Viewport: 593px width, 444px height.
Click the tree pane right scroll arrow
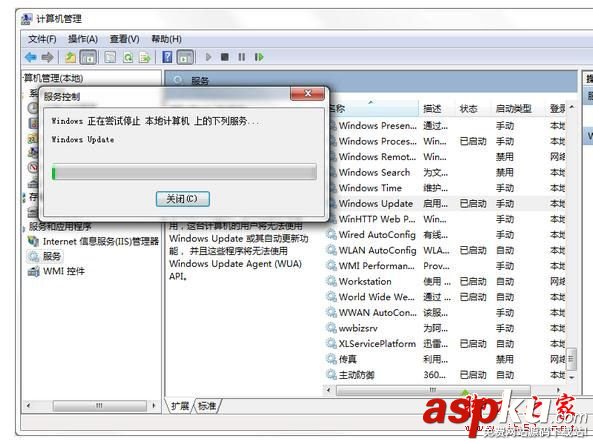[154, 405]
